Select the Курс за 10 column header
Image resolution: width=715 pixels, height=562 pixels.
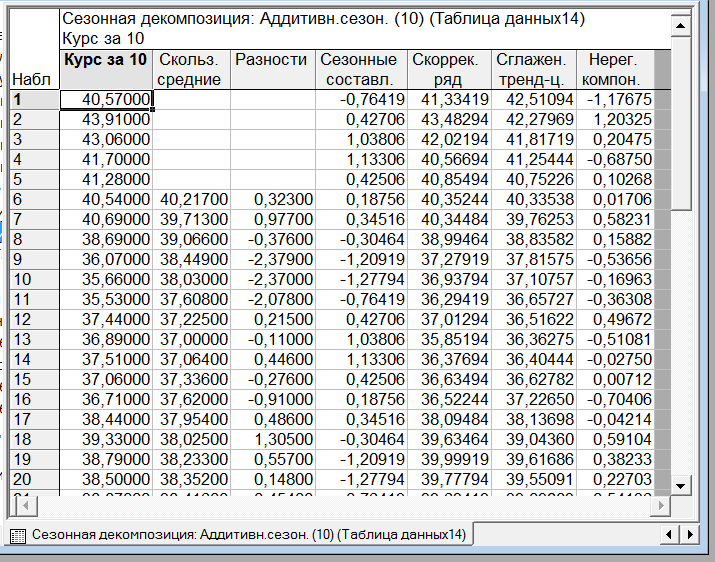(x=106, y=69)
